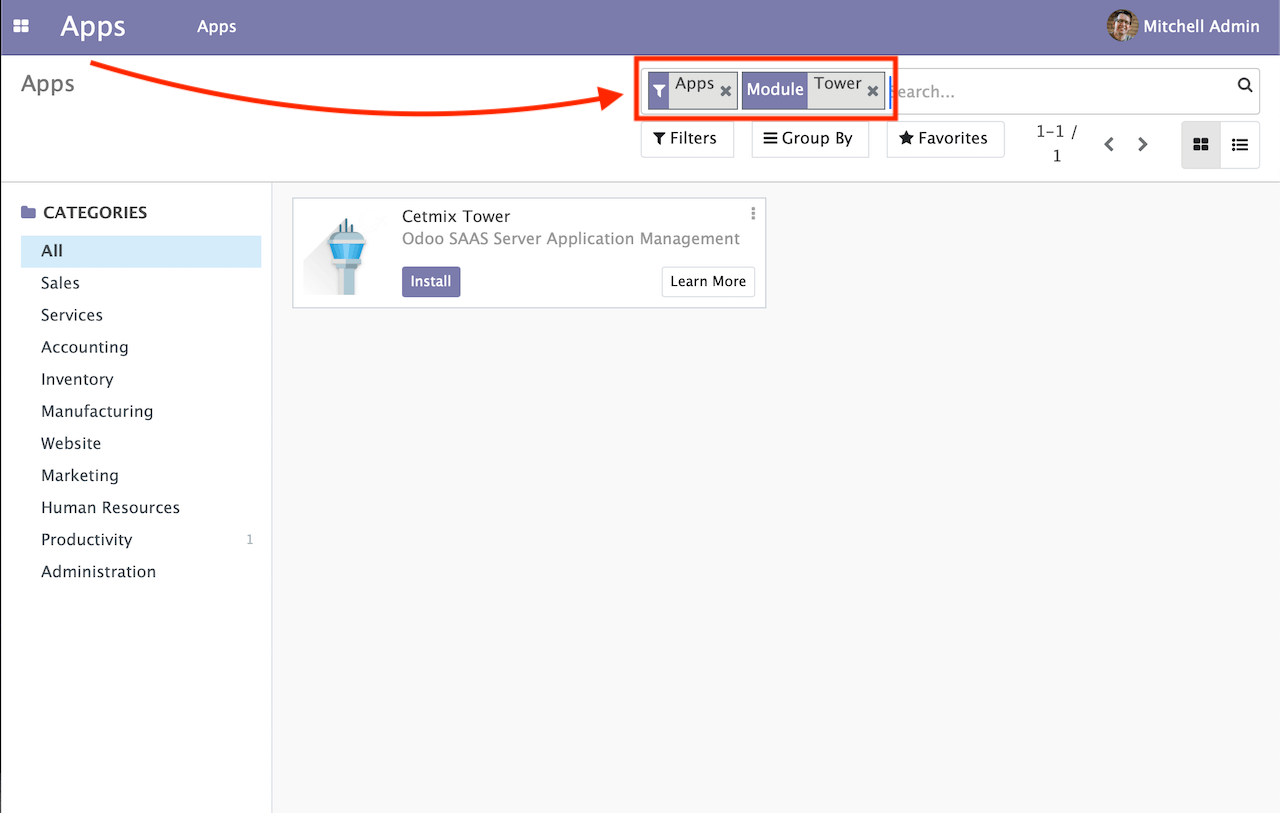The height and width of the screenshot is (813, 1280).
Task: Remove the Module Tower search facet
Action: [873, 91]
